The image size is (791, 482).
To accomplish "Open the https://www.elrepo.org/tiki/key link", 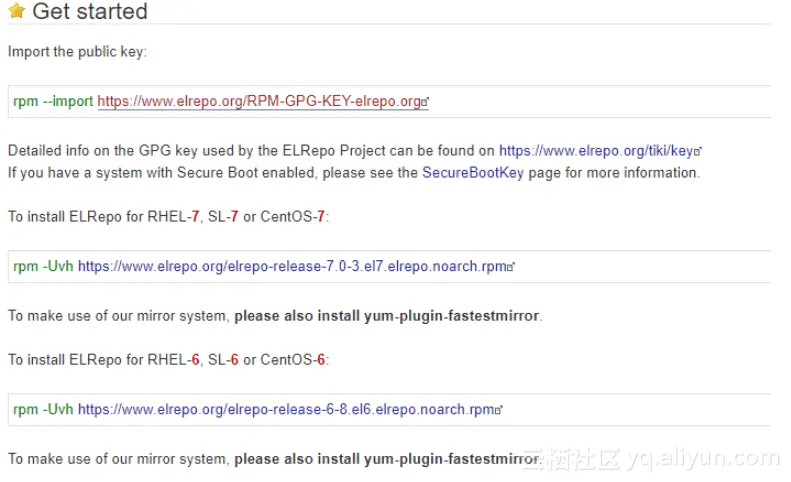I will [596, 151].
